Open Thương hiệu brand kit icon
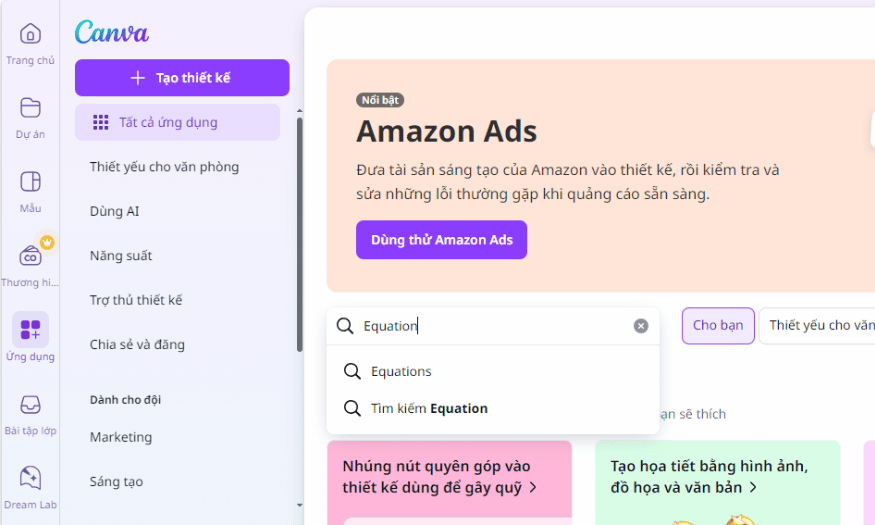Screen dimensions: 875x525 [x=30, y=257]
